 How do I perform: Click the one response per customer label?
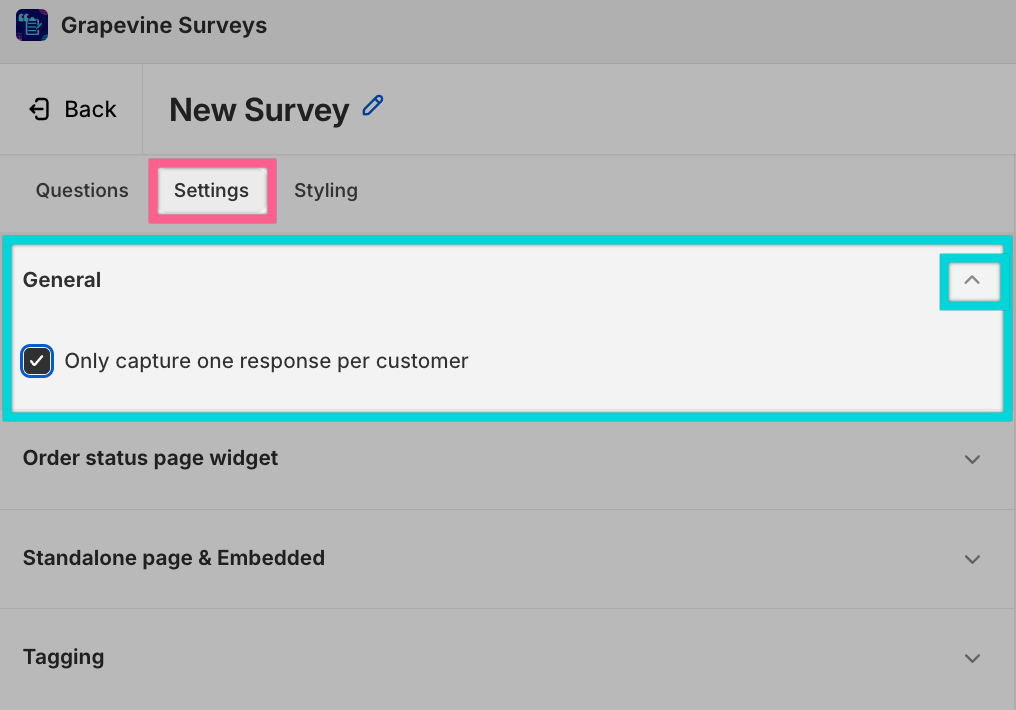pyautogui.click(x=266, y=361)
